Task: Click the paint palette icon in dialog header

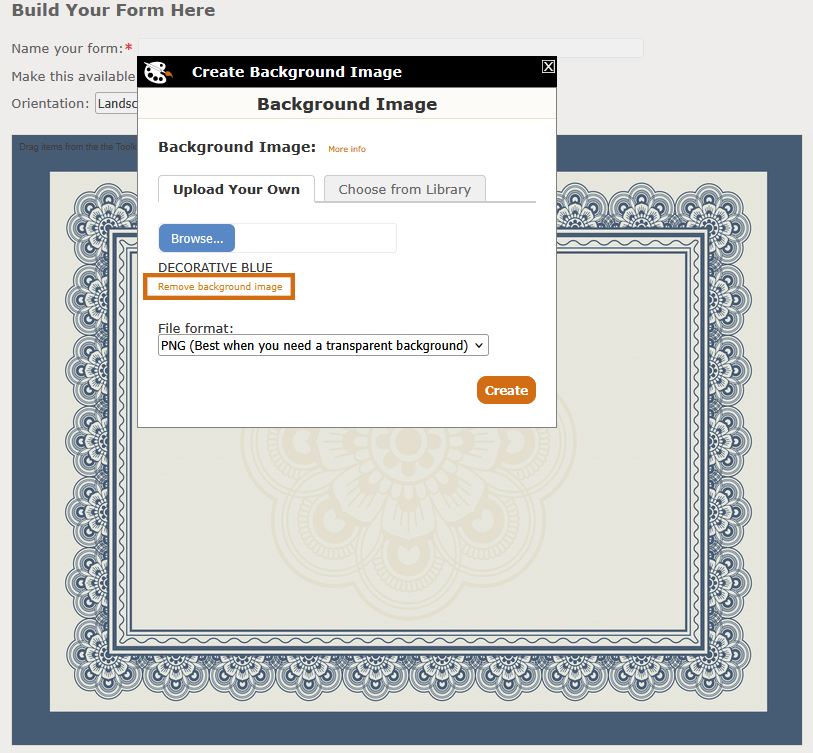Action: (x=157, y=72)
